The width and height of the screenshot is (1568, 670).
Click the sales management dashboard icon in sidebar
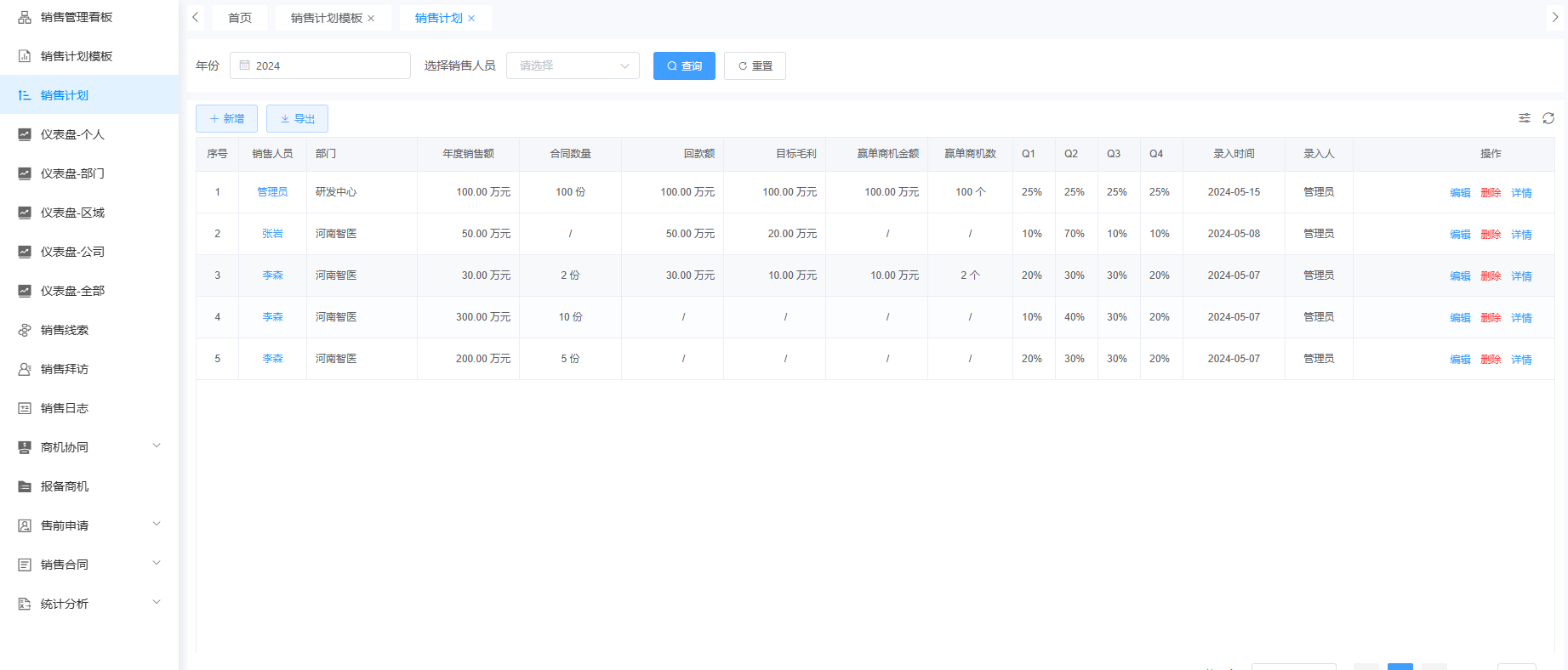pos(25,17)
